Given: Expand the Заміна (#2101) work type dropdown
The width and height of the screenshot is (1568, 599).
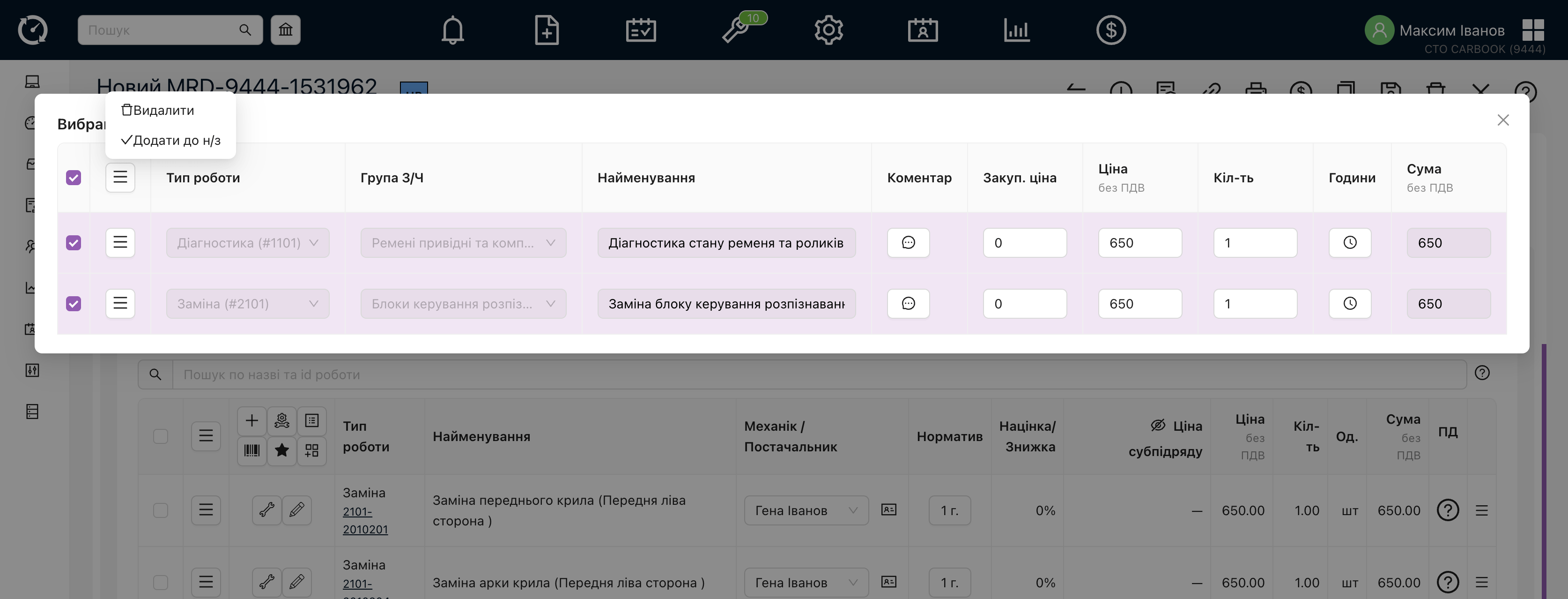Looking at the screenshot, I should click(247, 303).
